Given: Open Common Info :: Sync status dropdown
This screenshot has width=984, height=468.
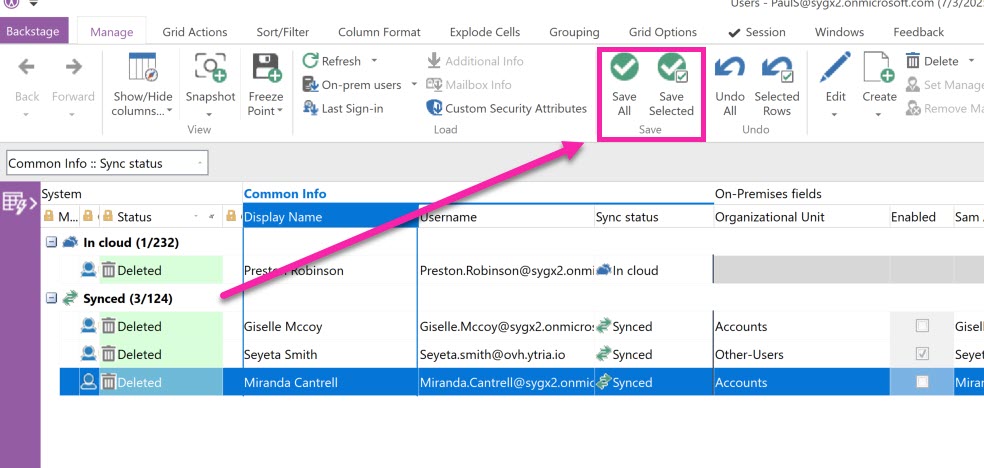Looking at the screenshot, I should [x=201, y=163].
